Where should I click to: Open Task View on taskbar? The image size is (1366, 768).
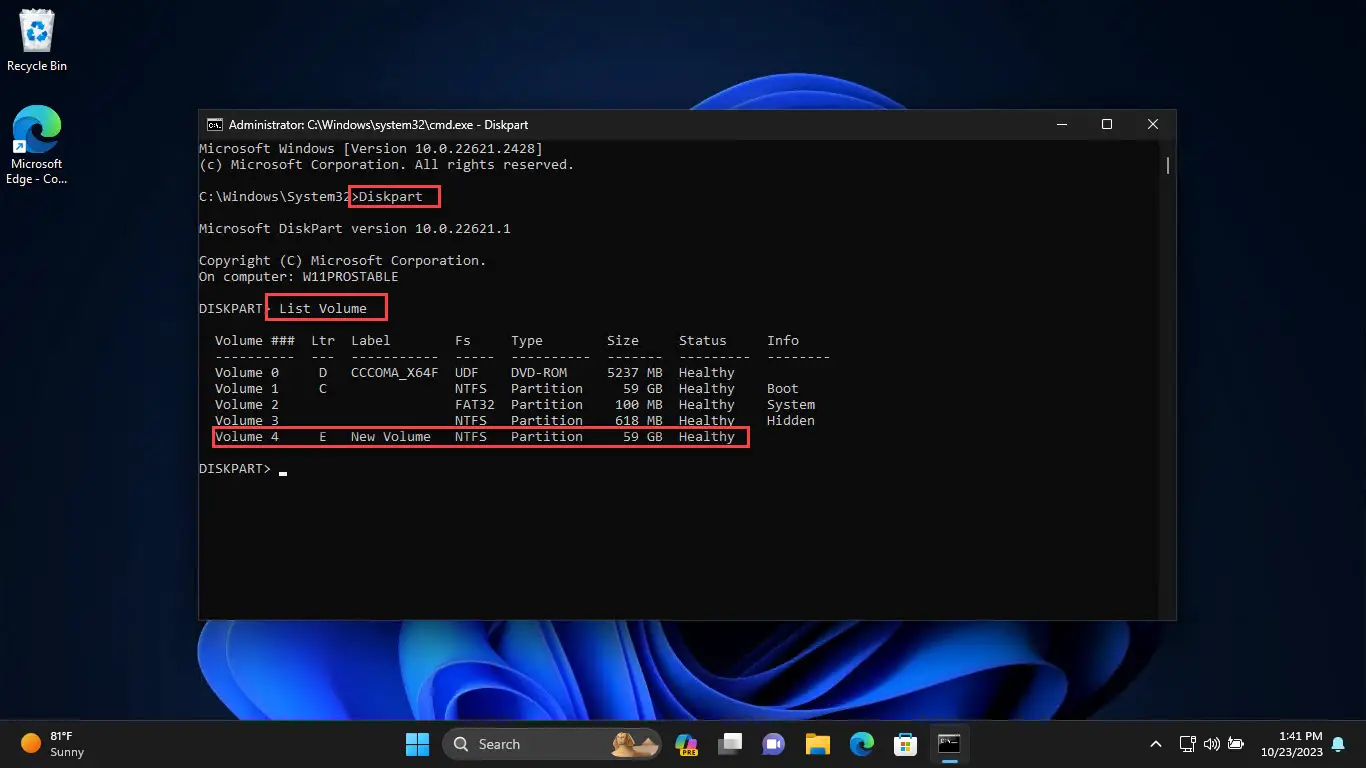click(731, 744)
